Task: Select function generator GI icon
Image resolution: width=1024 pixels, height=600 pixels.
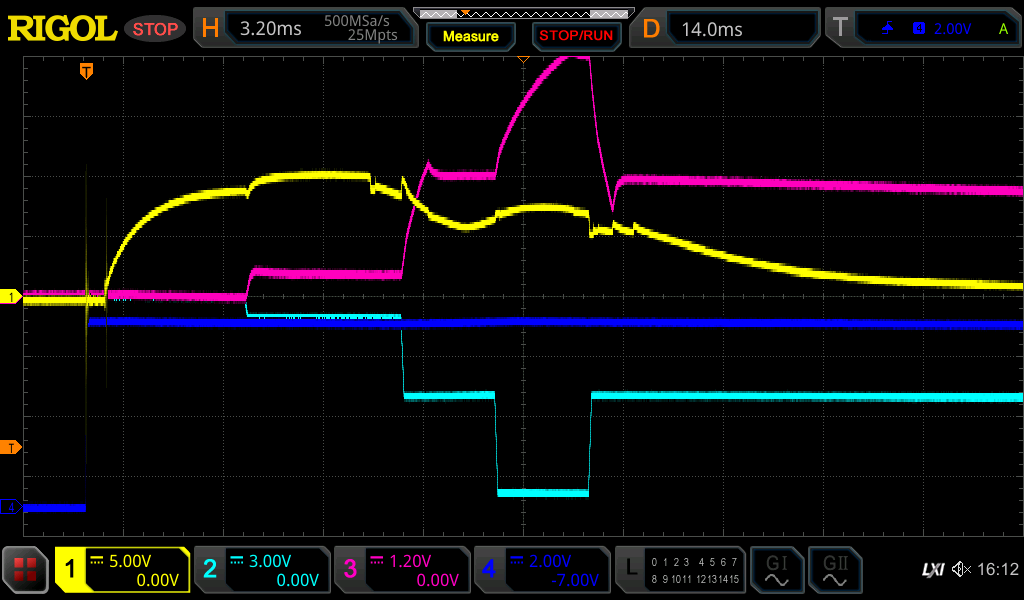Action: click(x=776, y=570)
